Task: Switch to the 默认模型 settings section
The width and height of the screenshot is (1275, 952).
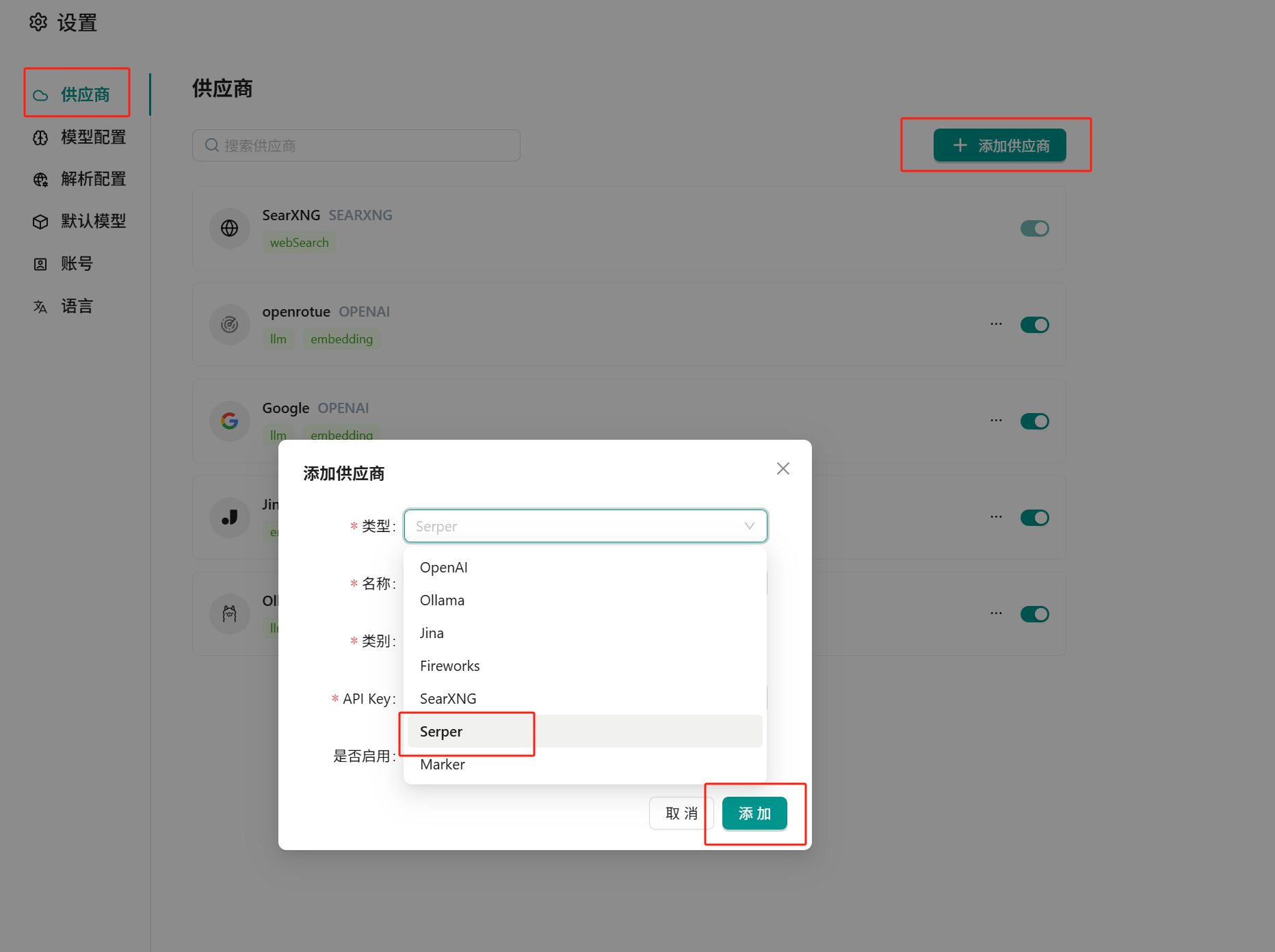Action: point(93,222)
